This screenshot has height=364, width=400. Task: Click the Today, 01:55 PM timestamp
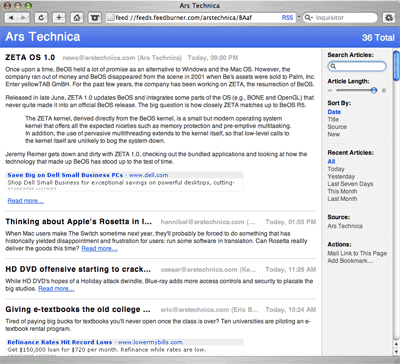291,222
